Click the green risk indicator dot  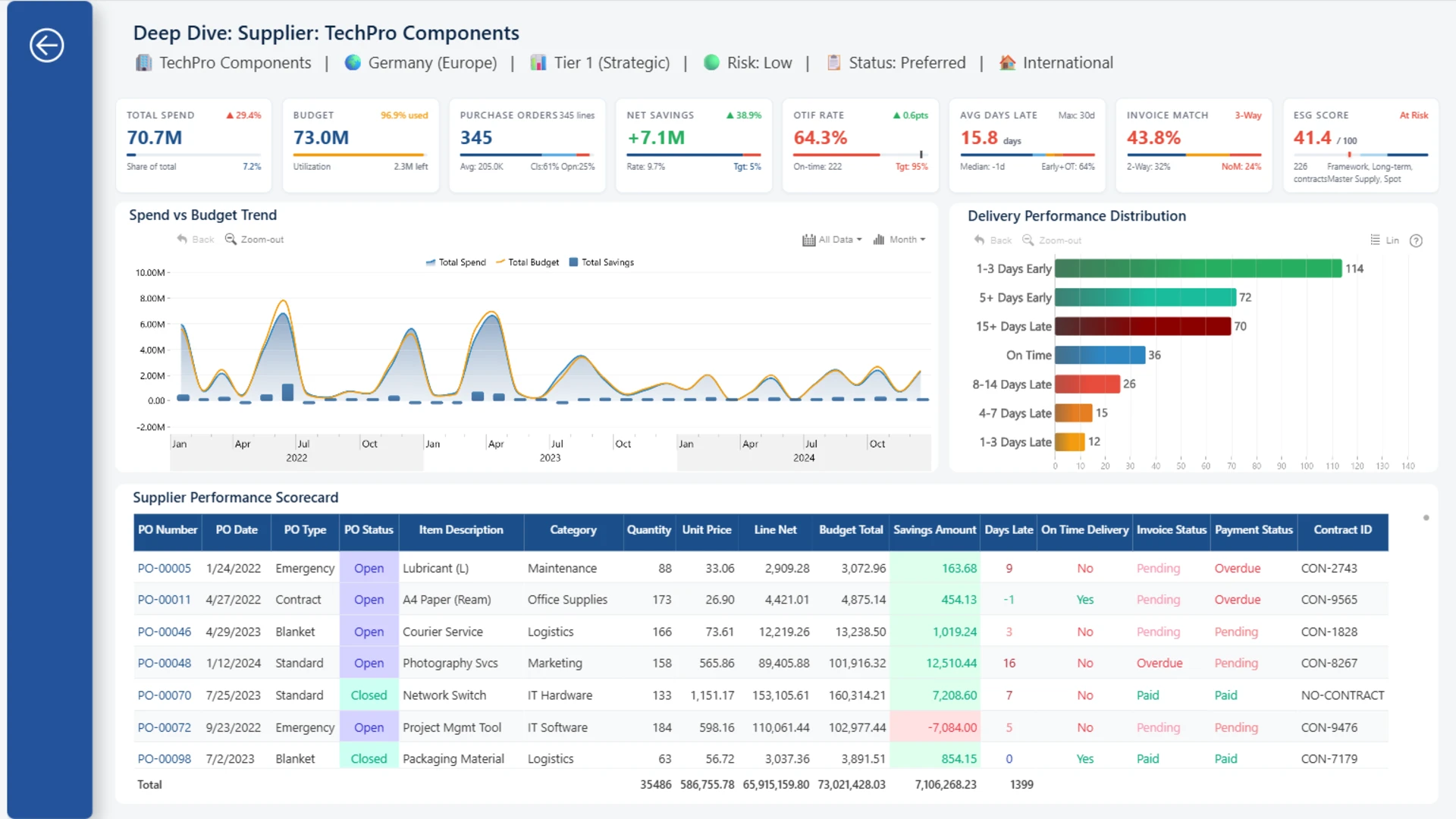click(711, 63)
